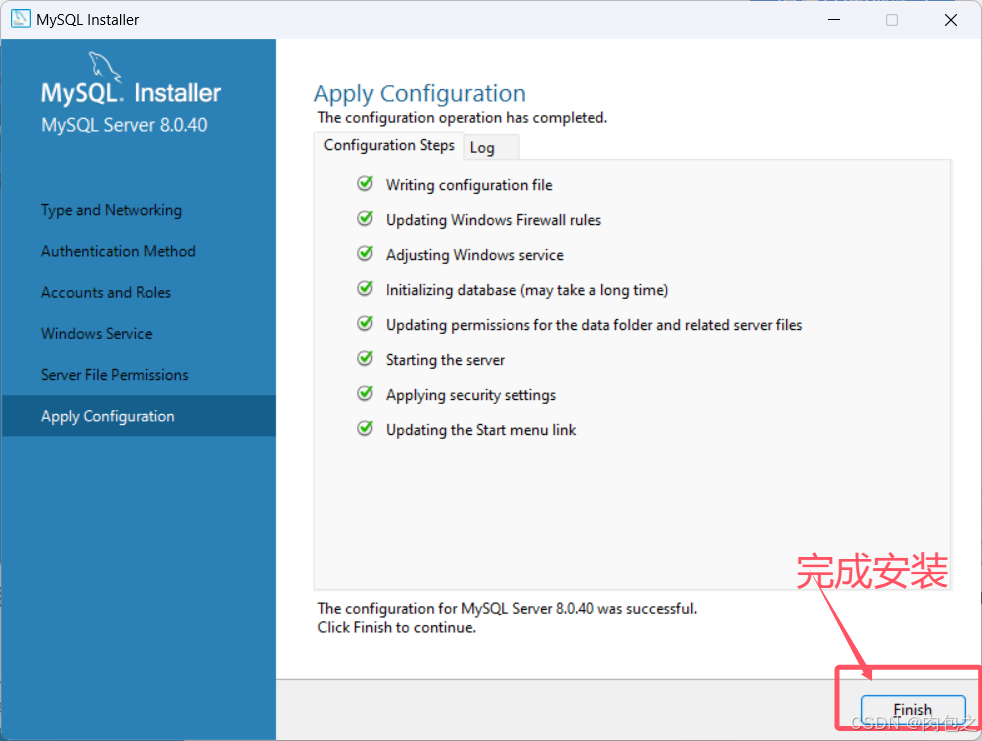
Task: Close the MySQL Installer window
Action: [x=951, y=20]
